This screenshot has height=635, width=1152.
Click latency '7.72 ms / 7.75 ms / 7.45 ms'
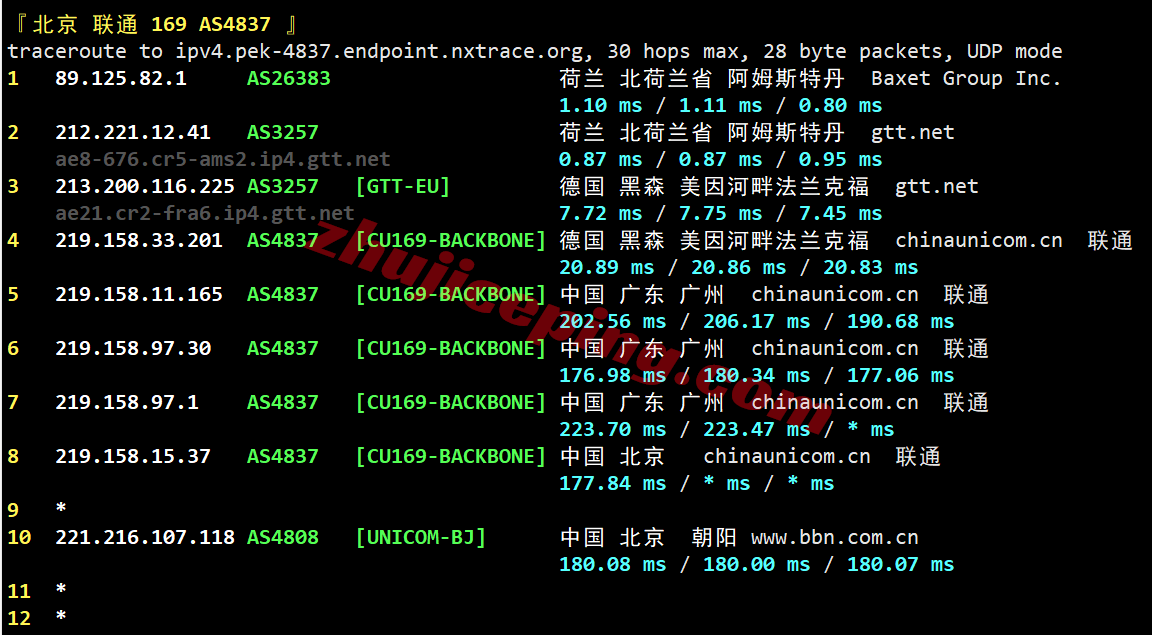(721, 213)
